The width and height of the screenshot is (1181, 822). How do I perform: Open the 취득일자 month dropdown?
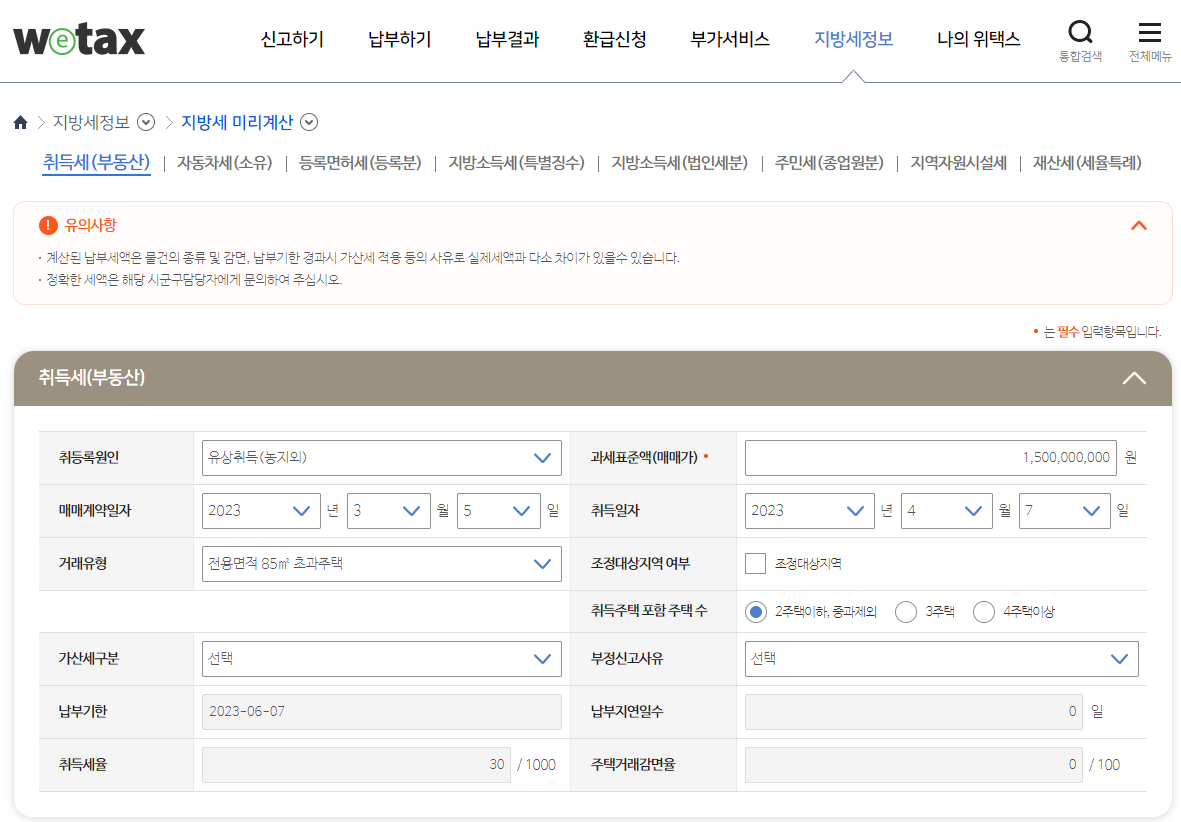click(x=947, y=511)
